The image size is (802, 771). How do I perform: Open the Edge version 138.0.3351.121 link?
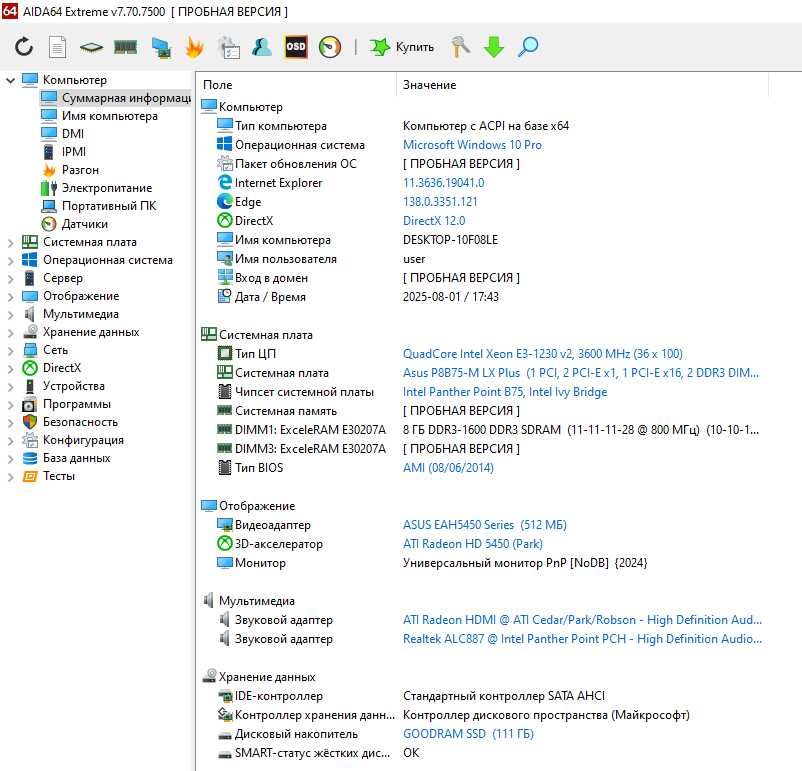point(440,202)
